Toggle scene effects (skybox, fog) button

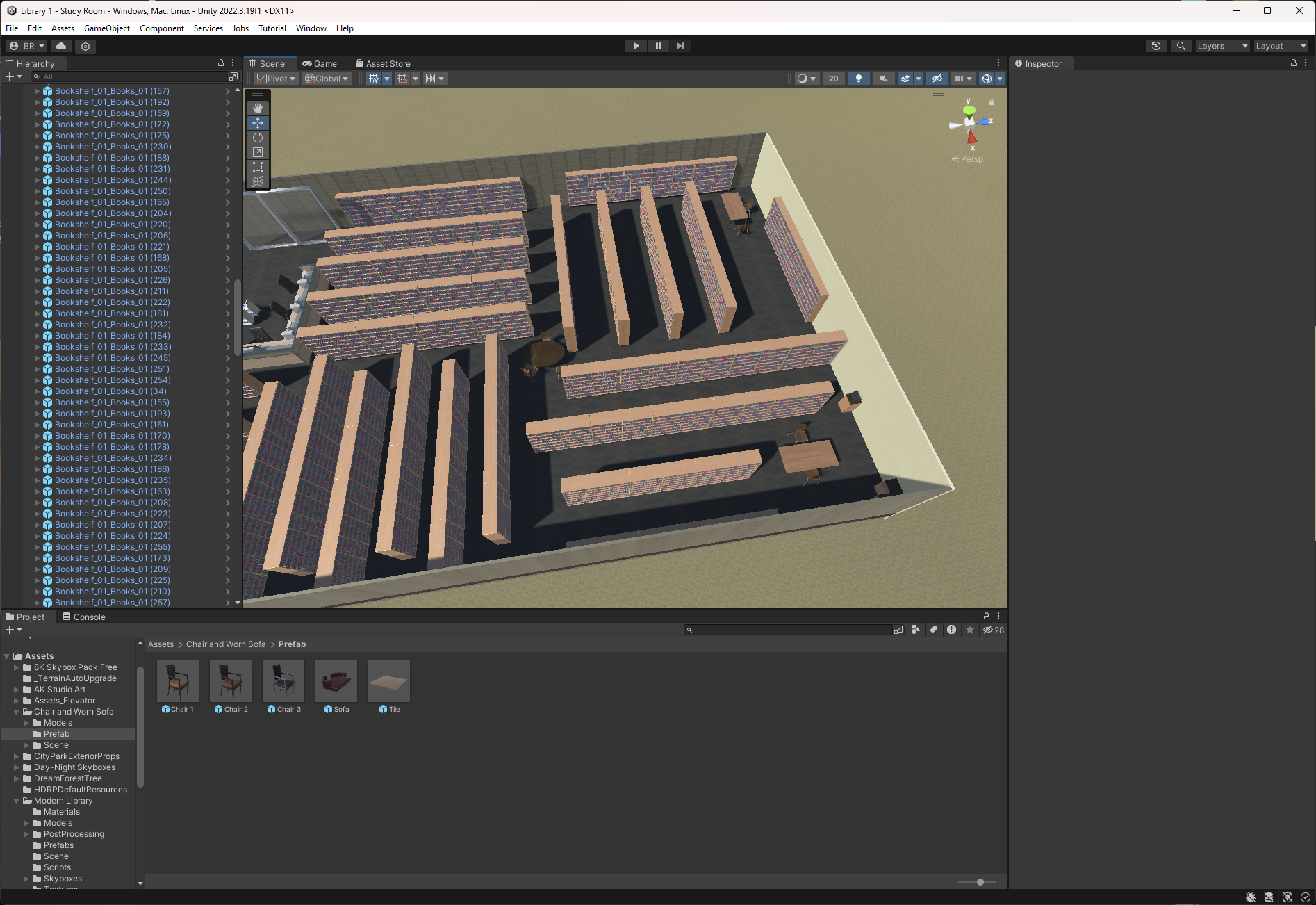coord(905,79)
